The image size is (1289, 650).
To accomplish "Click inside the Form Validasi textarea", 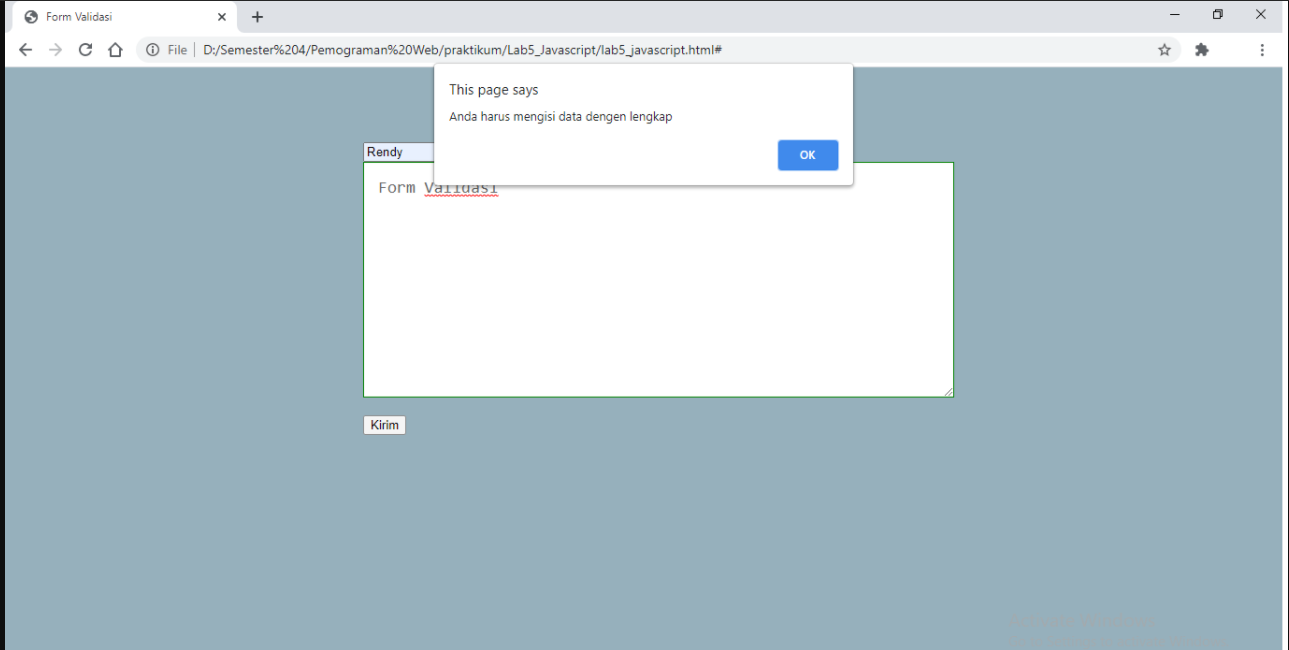I will point(658,280).
